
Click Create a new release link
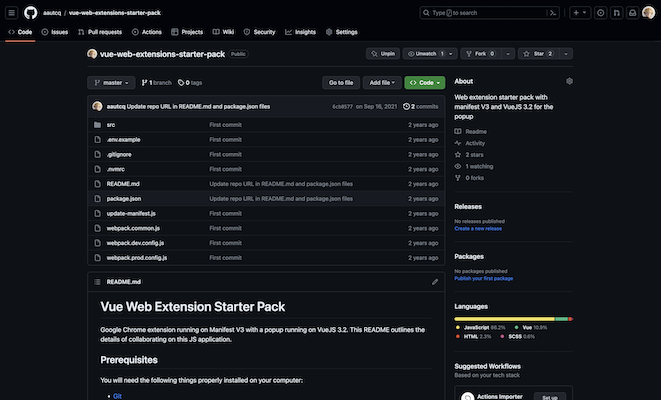[x=478, y=228]
